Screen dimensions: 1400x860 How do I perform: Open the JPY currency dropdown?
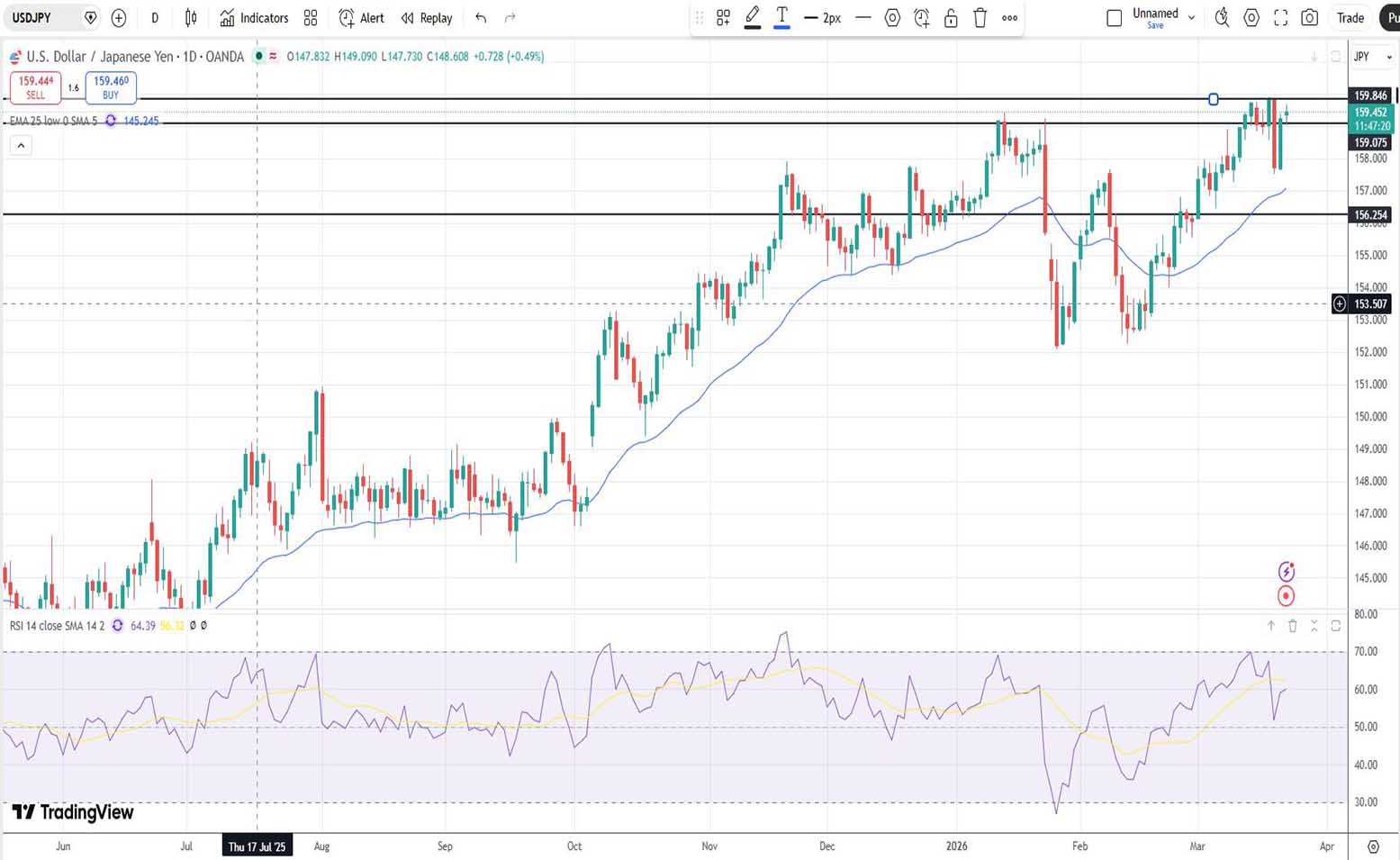tap(1373, 57)
